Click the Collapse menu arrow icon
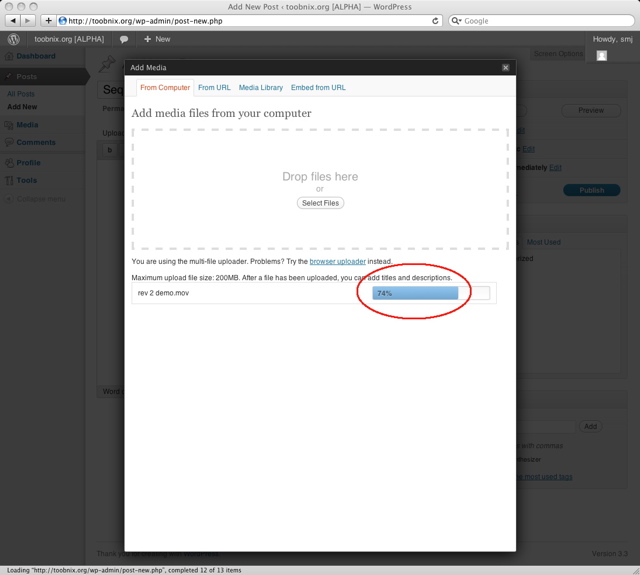The width and height of the screenshot is (640, 575). [x=9, y=199]
